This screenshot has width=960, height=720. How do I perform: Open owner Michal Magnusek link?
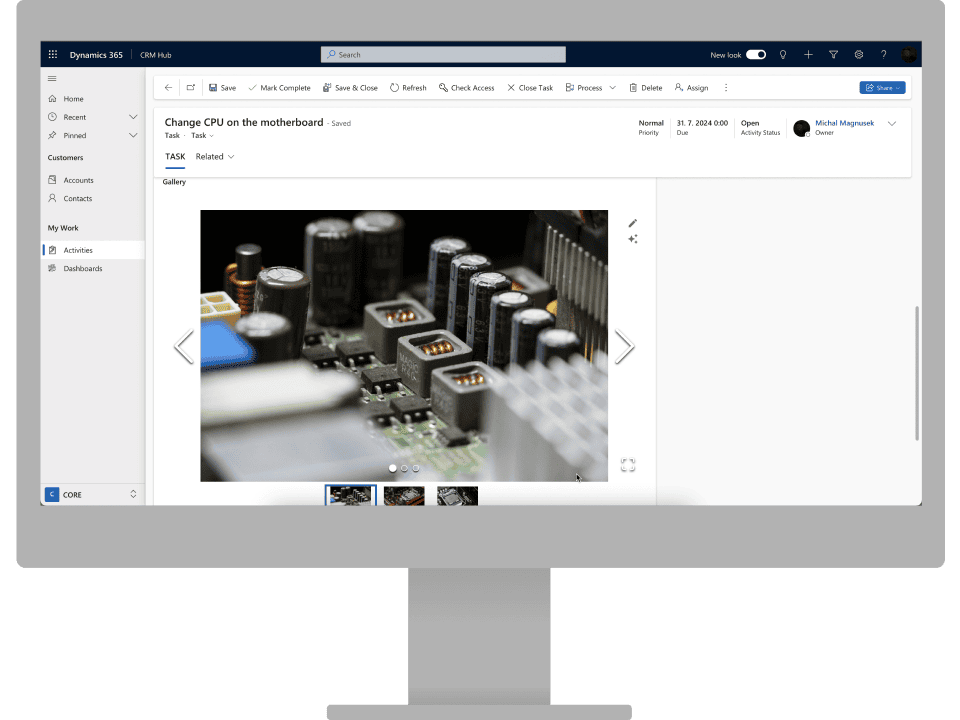point(844,123)
